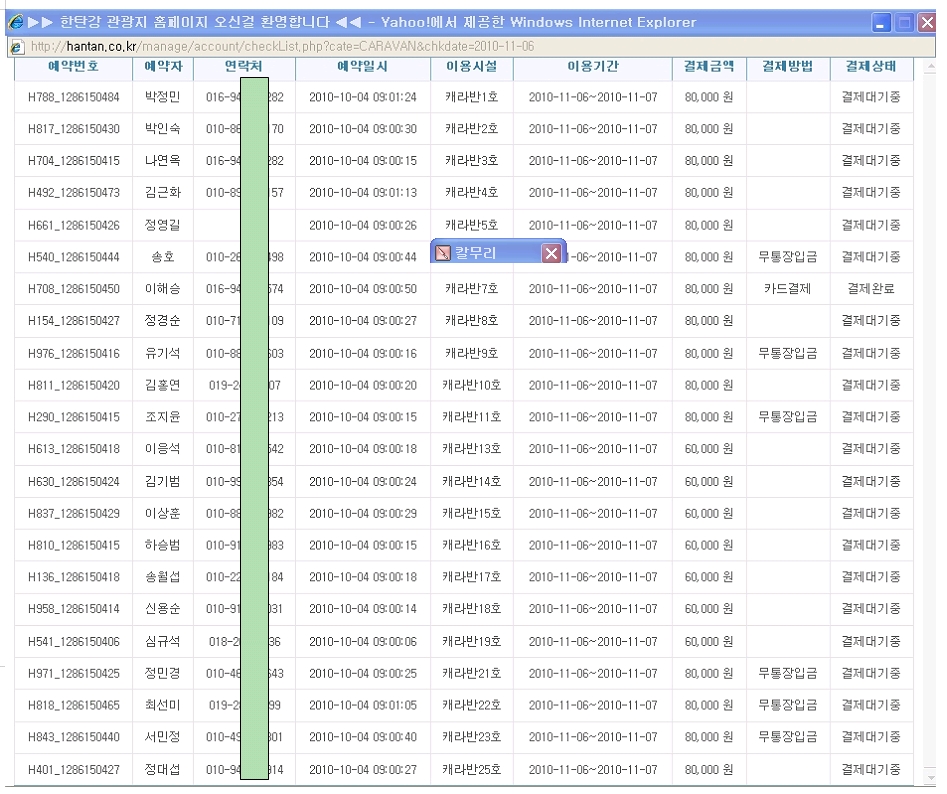Click the 예약번호 column header
The width and height of the screenshot is (947, 794).
point(74,67)
